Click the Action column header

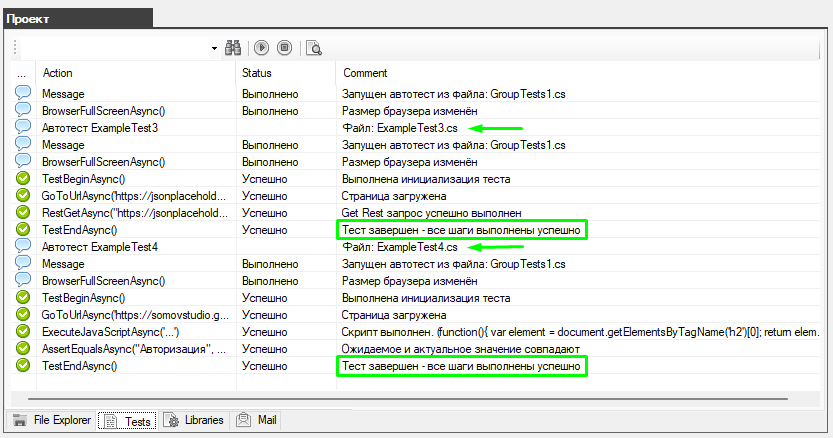[x=57, y=73]
